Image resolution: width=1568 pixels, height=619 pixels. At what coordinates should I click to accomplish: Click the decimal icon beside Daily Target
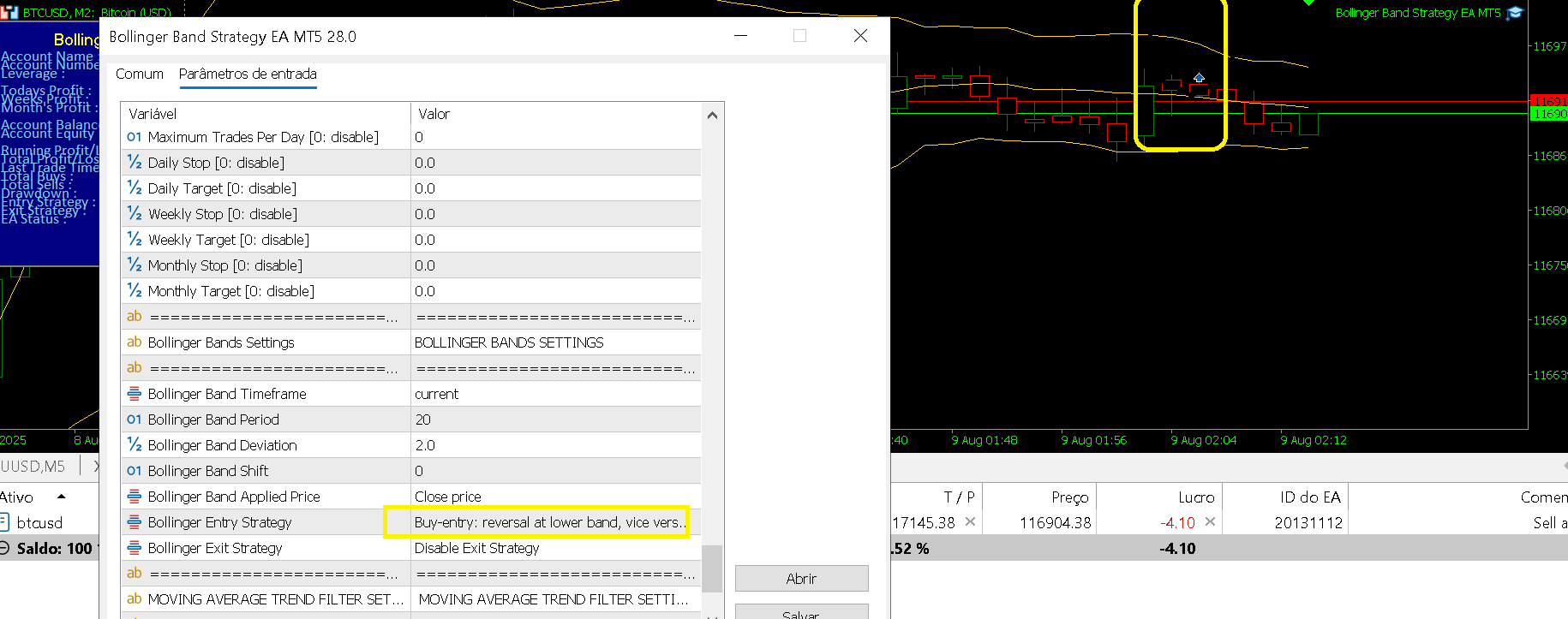tap(135, 188)
